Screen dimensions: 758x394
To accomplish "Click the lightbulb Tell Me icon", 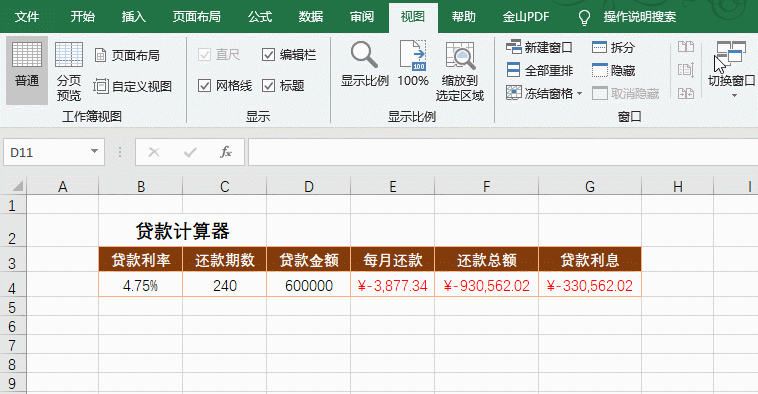I will click(584, 17).
